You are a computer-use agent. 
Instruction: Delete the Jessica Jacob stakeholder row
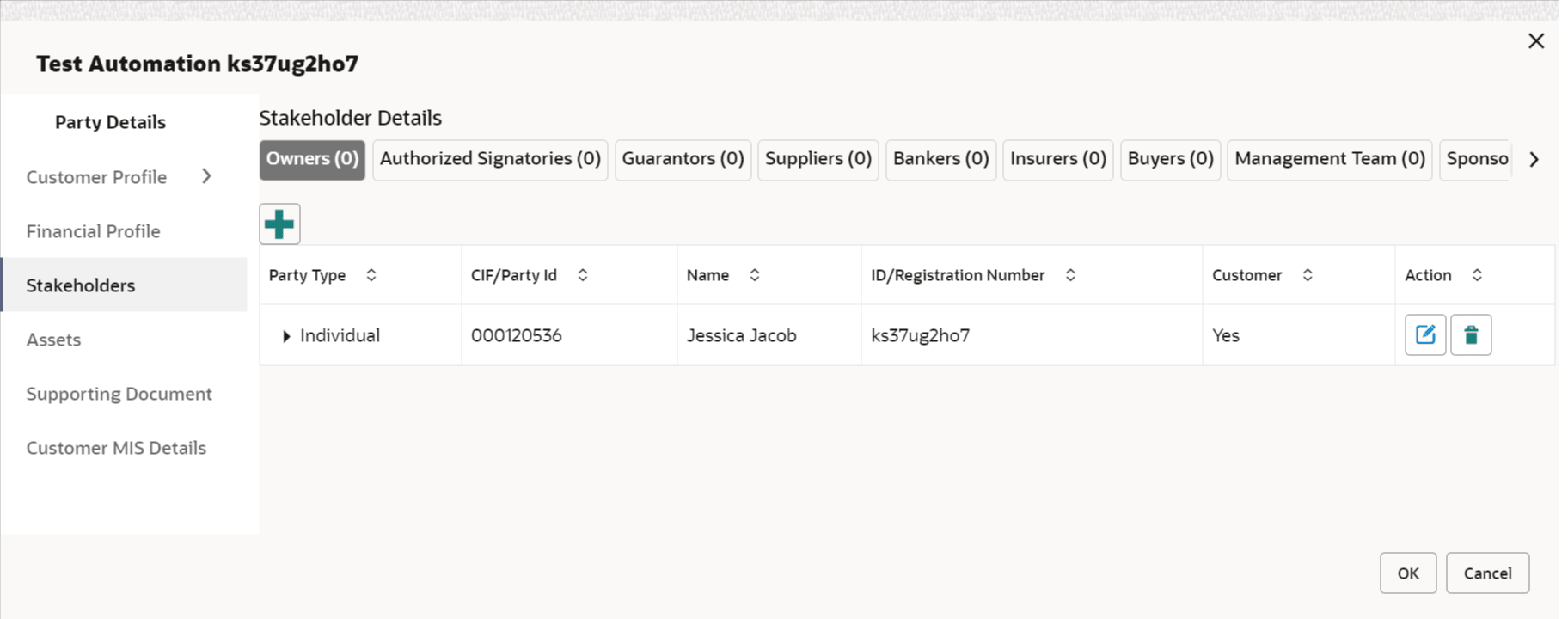pyautogui.click(x=1471, y=334)
